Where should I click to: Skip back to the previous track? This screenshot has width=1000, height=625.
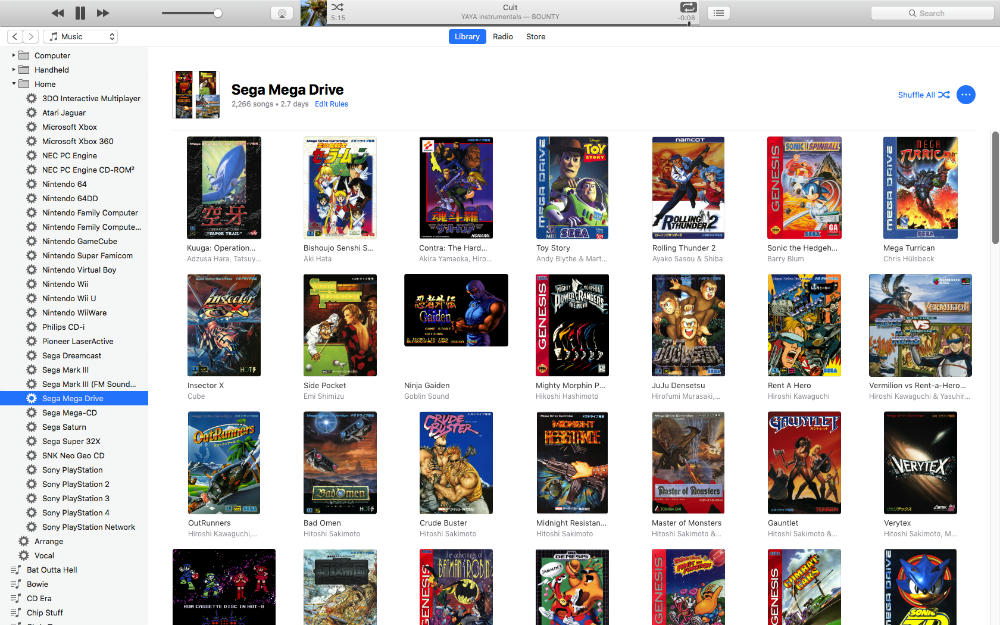tap(57, 13)
